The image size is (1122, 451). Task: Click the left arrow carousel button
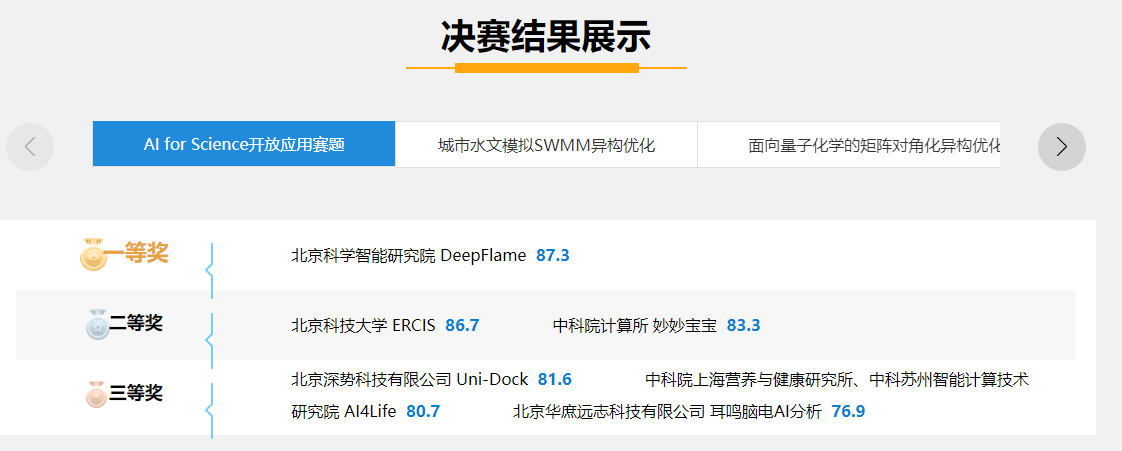30,147
